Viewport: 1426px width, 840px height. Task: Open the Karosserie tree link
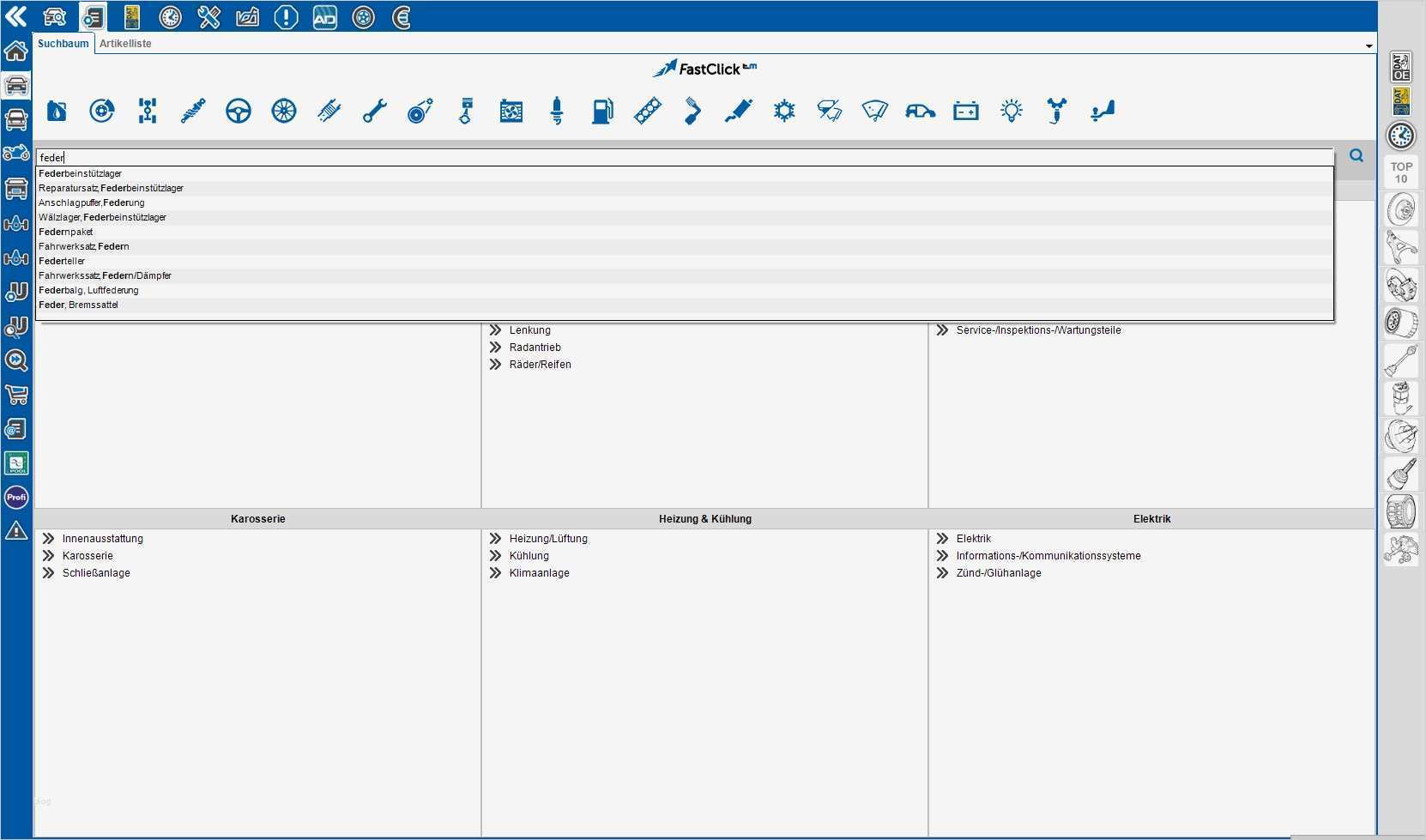[x=88, y=556]
